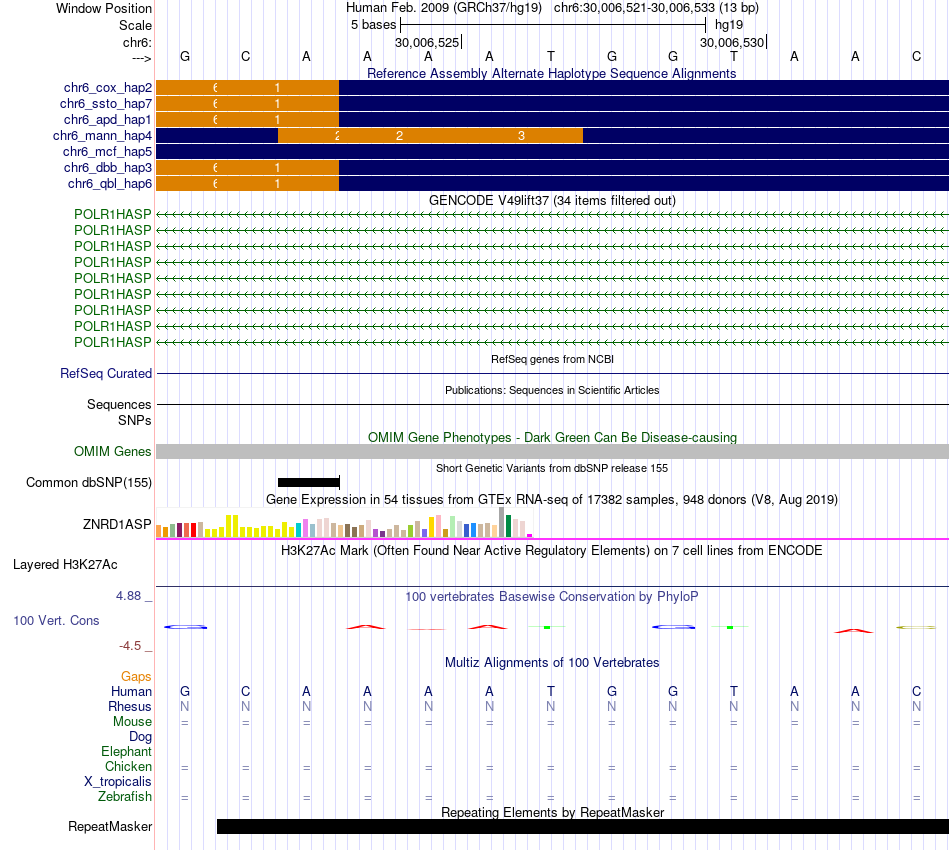Click the -4.5 PhyloP lower scale value
The width and height of the screenshot is (950, 850).
click(130, 646)
